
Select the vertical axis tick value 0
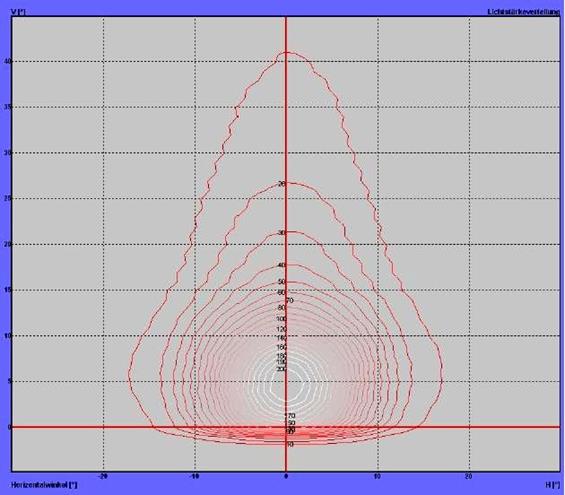(x=9, y=427)
